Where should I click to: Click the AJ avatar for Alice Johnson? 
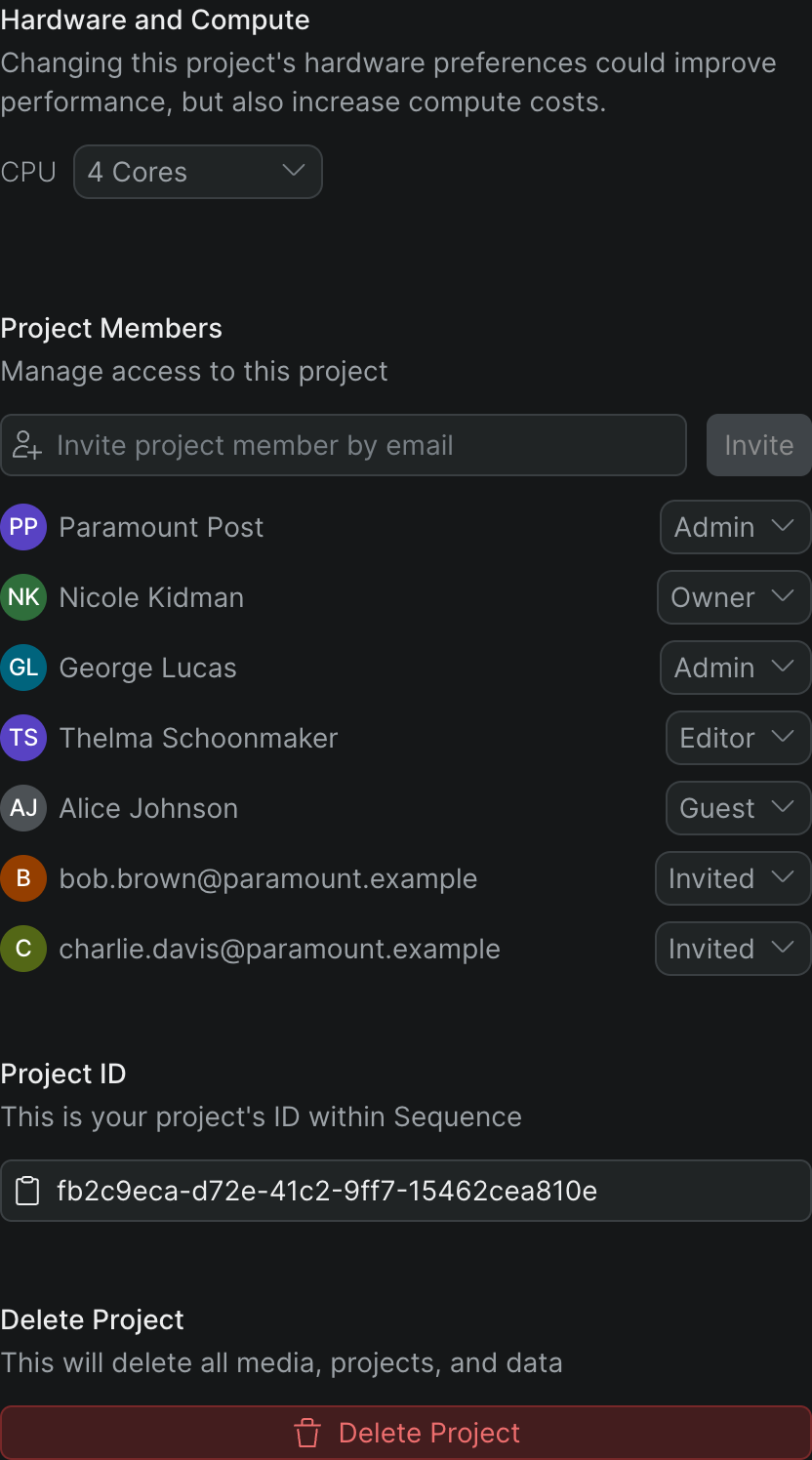click(x=23, y=808)
